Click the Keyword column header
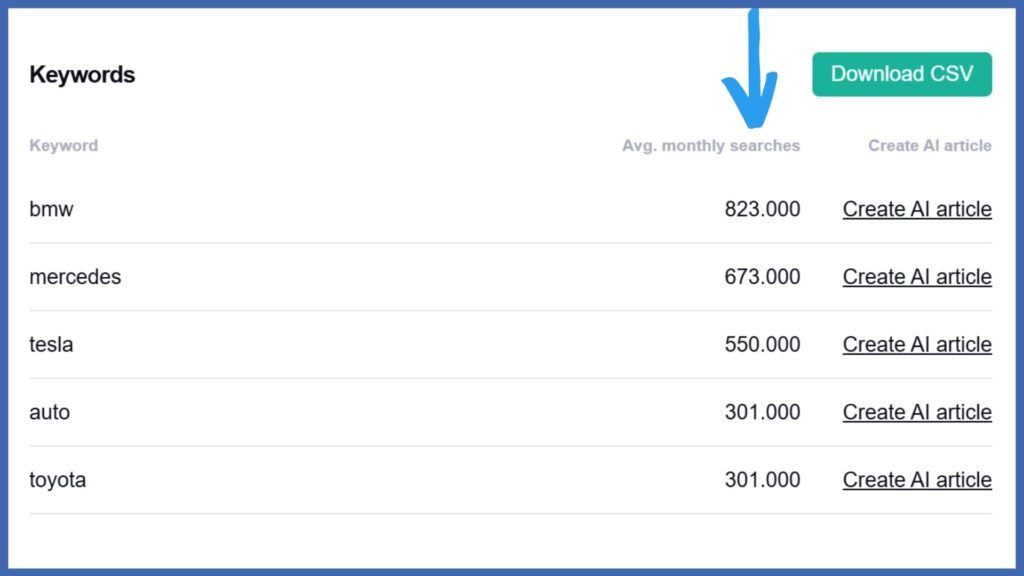 [63, 146]
